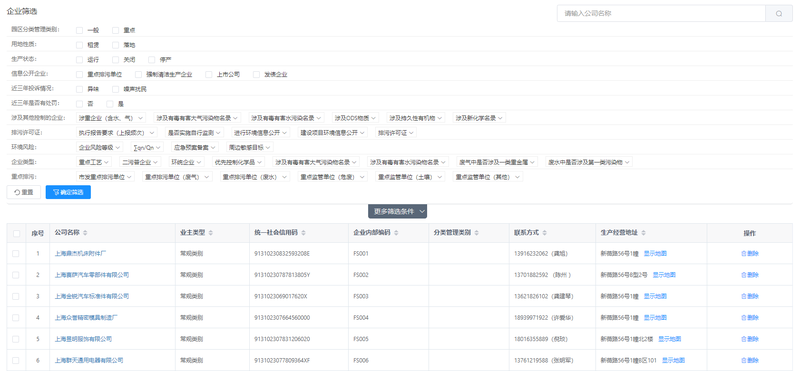Check 是 for penalties in three years
The width and height of the screenshot is (800, 371).
(110, 104)
